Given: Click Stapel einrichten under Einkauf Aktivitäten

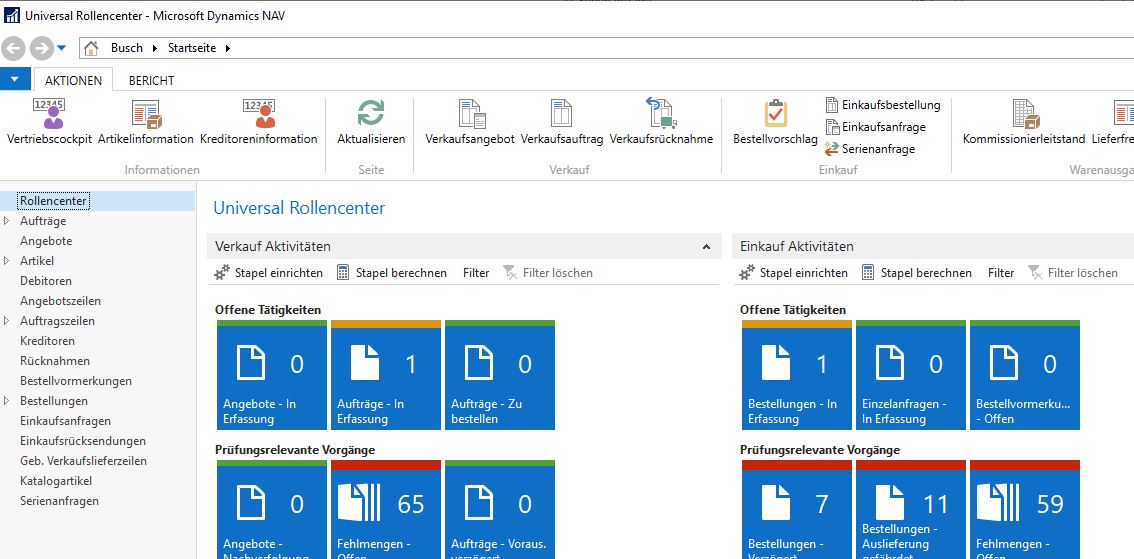Looking at the screenshot, I should (x=794, y=273).
